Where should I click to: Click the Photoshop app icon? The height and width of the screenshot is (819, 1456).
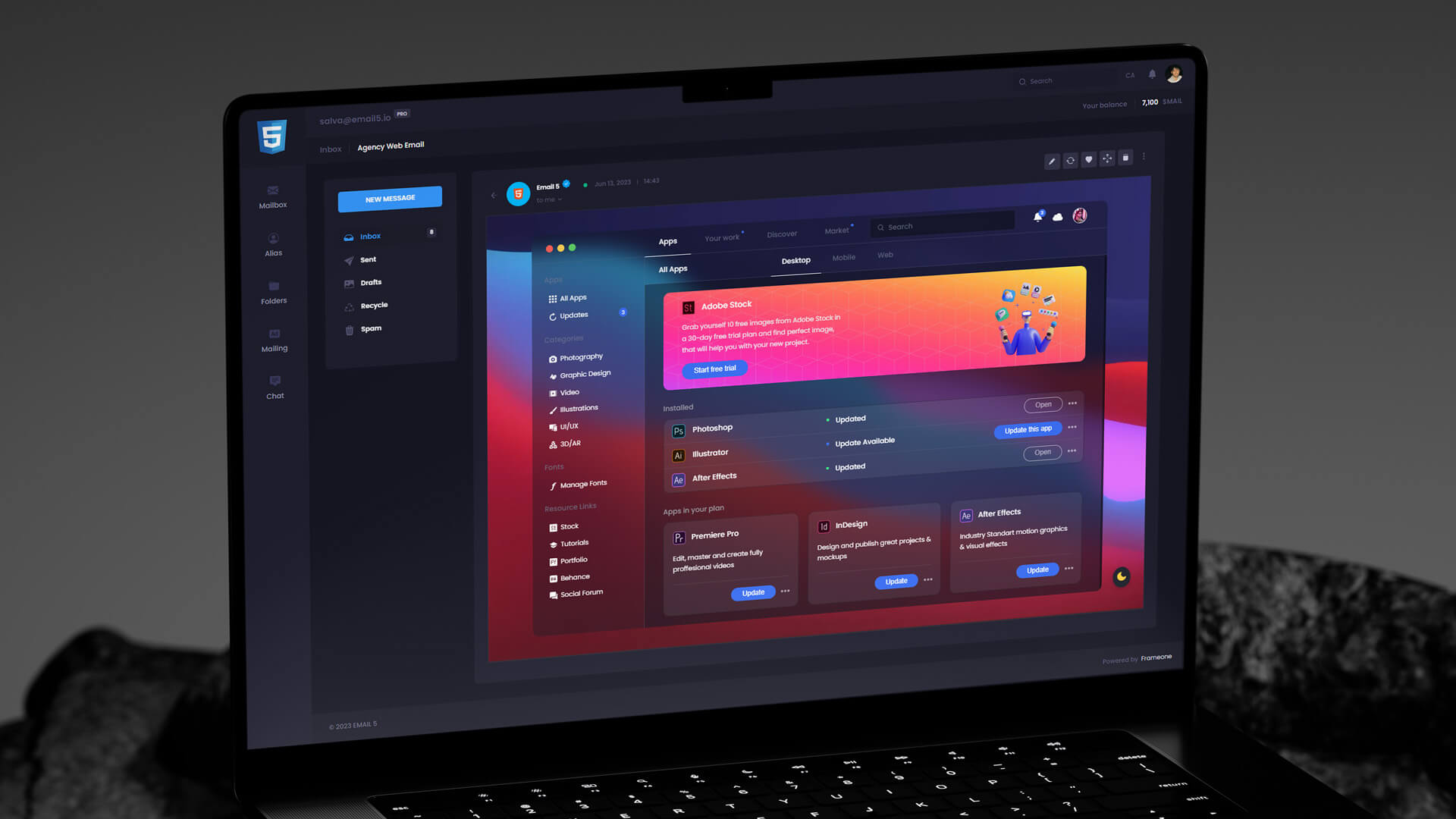pos(679,428)
